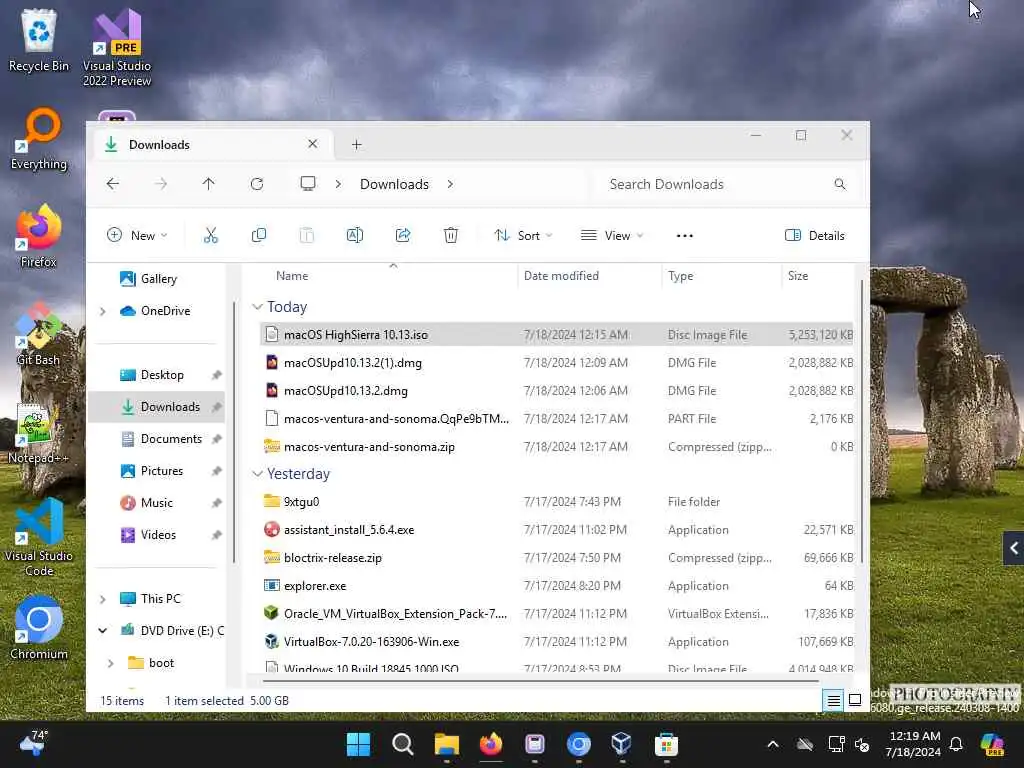Click the Share icon in toolbar
The image size is (1024, 768).
click(x=403, y=235)
